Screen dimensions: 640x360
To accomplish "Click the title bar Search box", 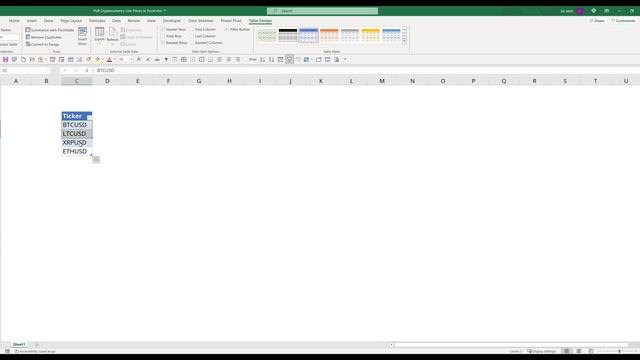I will 322,11.
